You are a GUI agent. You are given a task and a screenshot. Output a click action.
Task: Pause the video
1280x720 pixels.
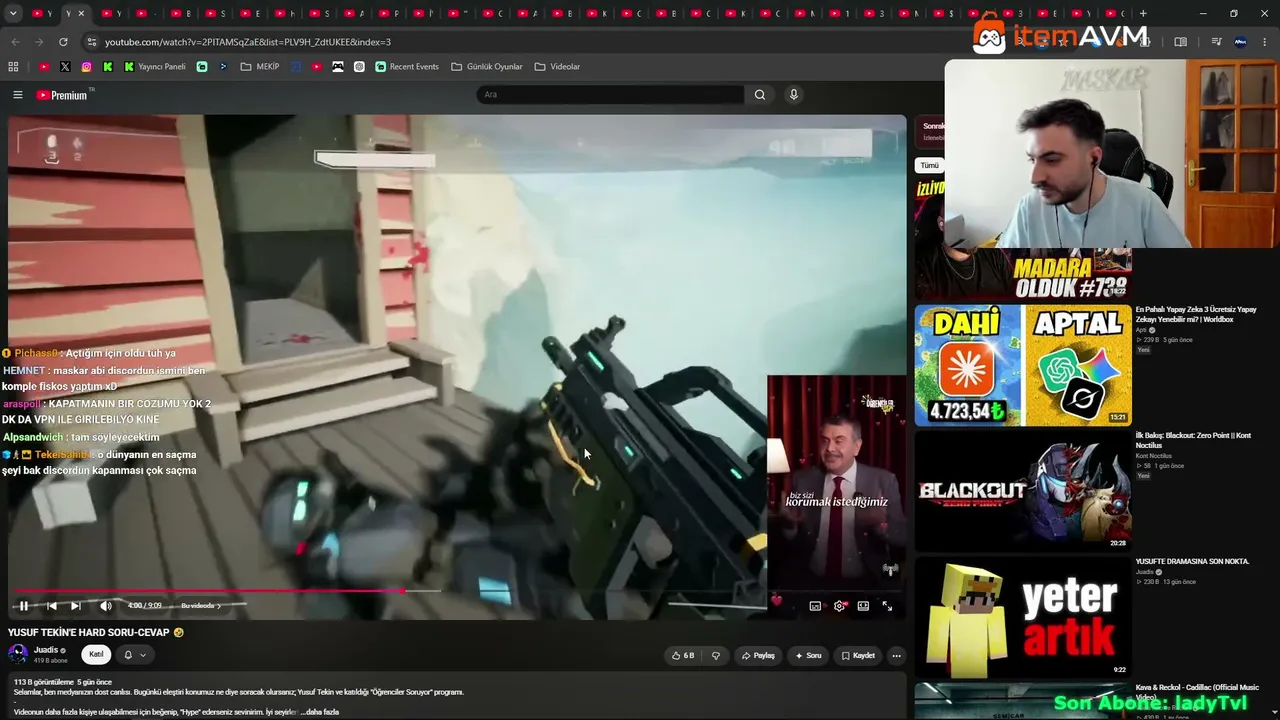tap(24, 606)
